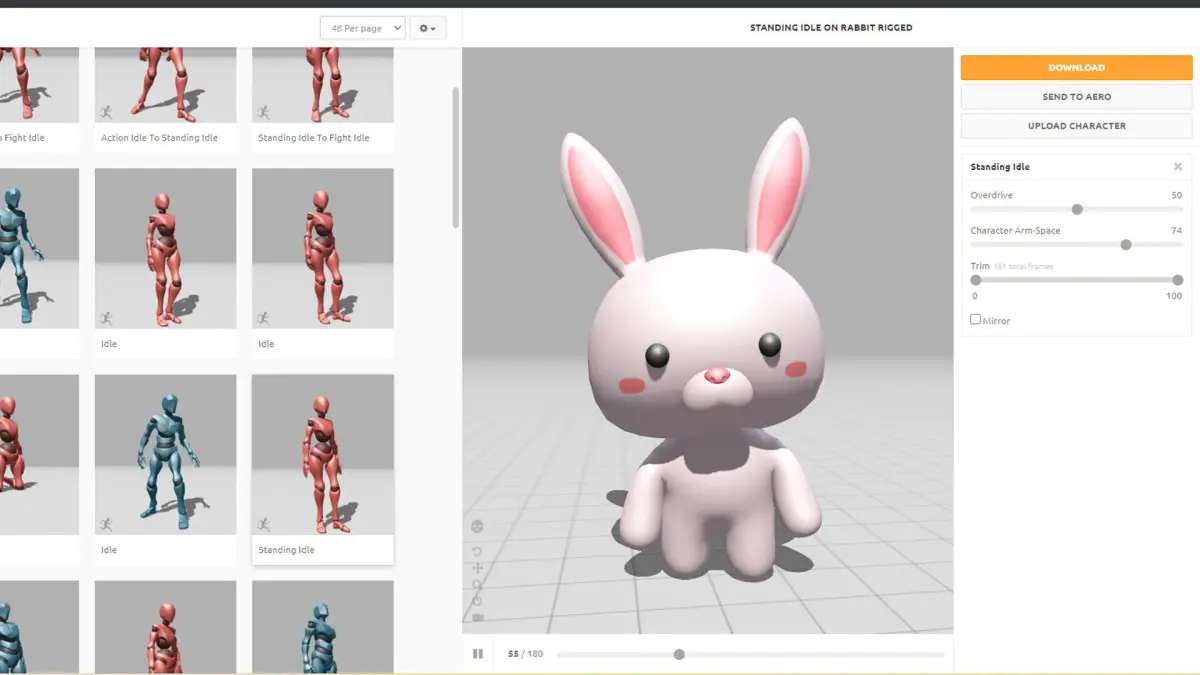
Task: Toggle skeleton view icon in the 3D viewer
Action: pos(477,526)
